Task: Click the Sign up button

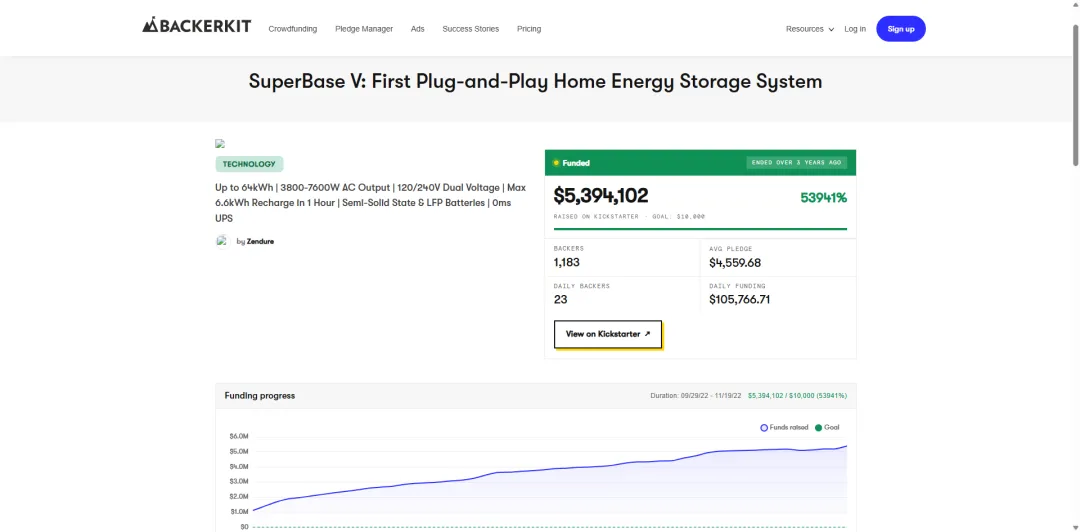Action: pyautogui.click(x=901, y=29)
